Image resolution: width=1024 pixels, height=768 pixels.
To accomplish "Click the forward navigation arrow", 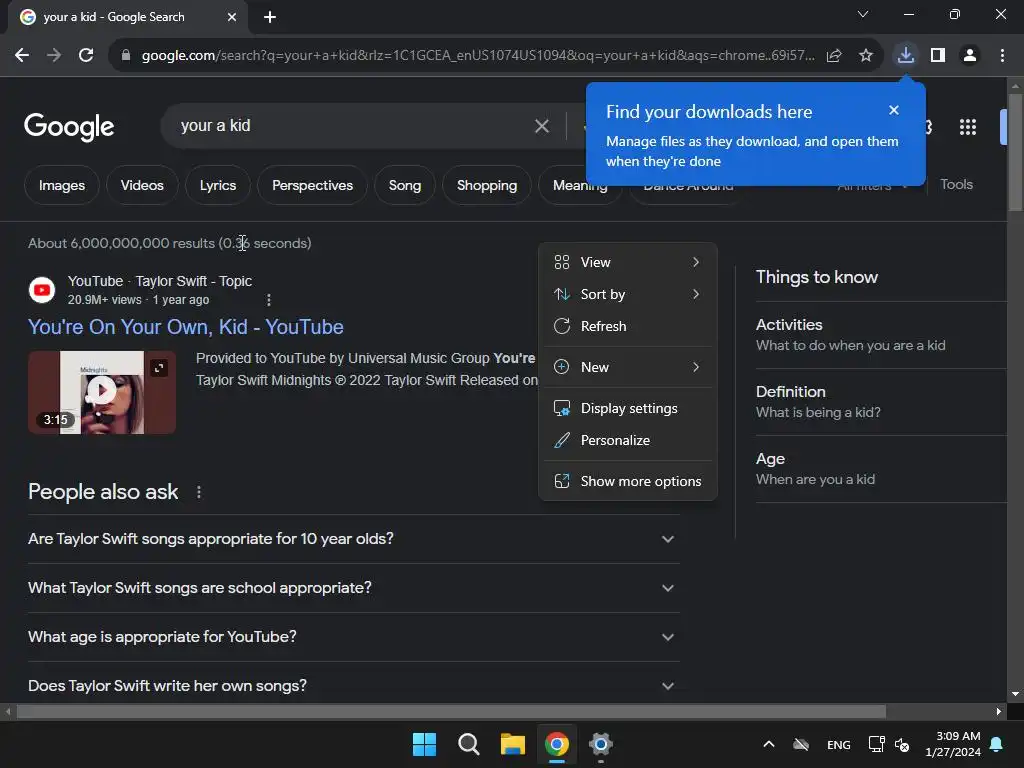I will [54, 56].
